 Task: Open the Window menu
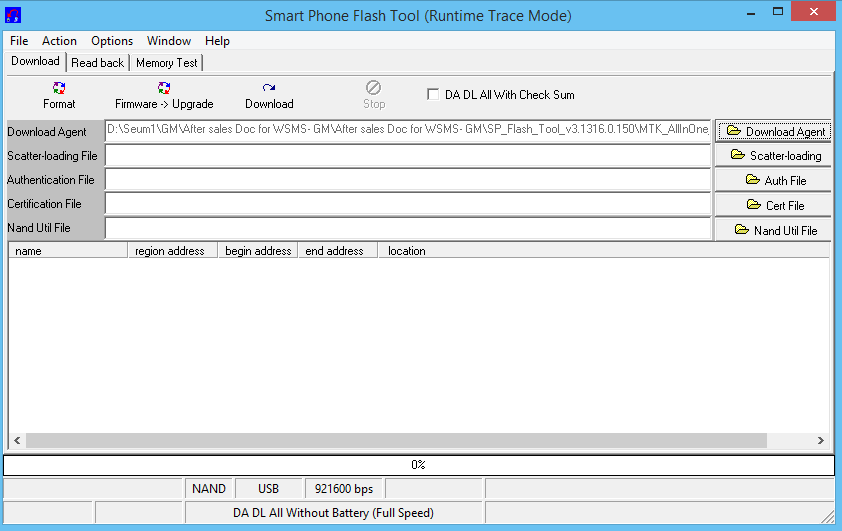[169, 41]
